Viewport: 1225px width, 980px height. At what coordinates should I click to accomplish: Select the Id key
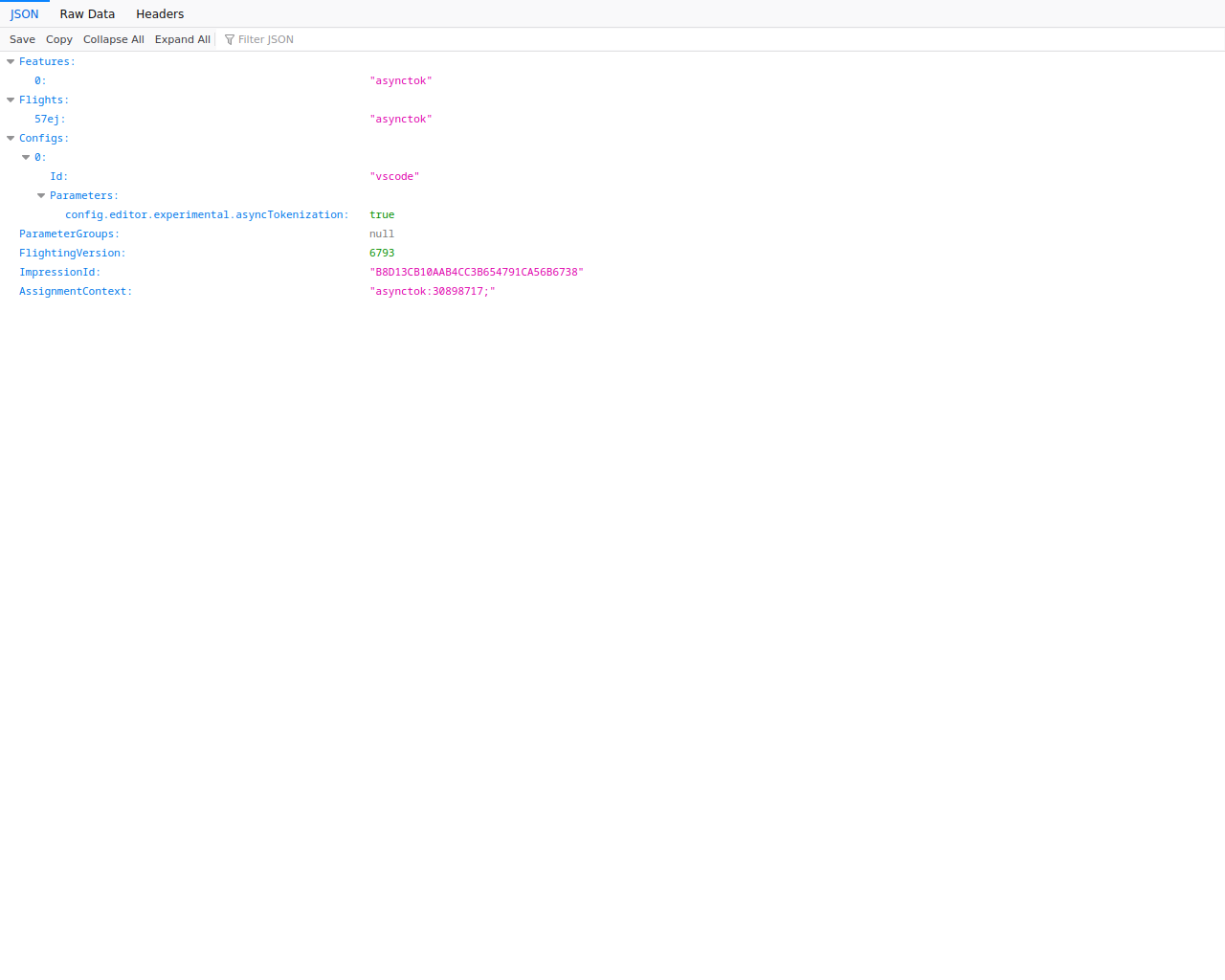coord(58,176)
